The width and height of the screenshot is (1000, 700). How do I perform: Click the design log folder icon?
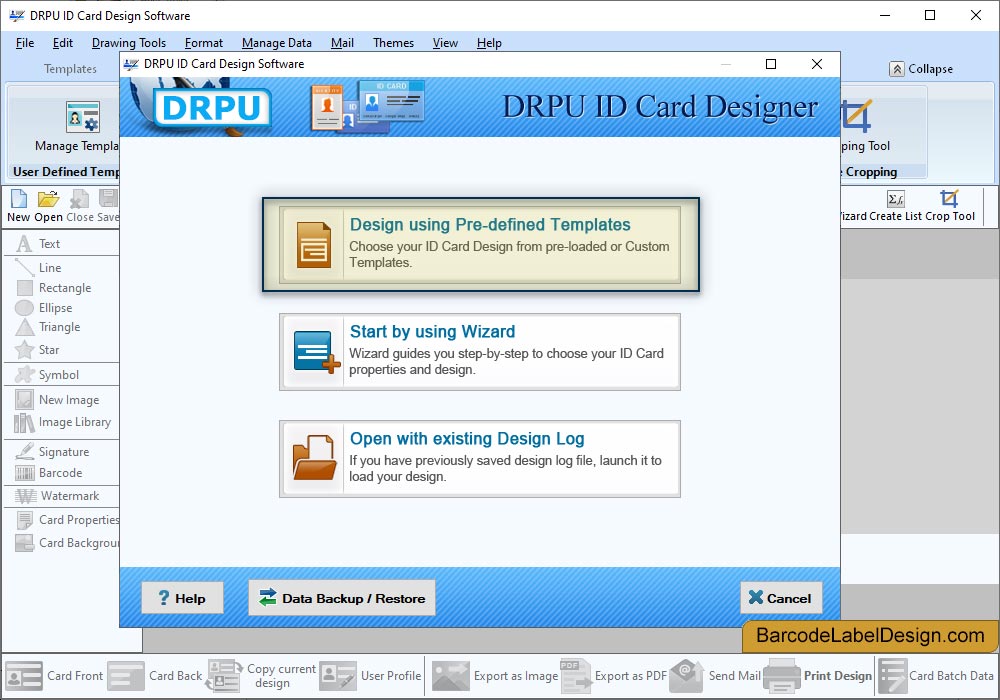tap(314, 458)
